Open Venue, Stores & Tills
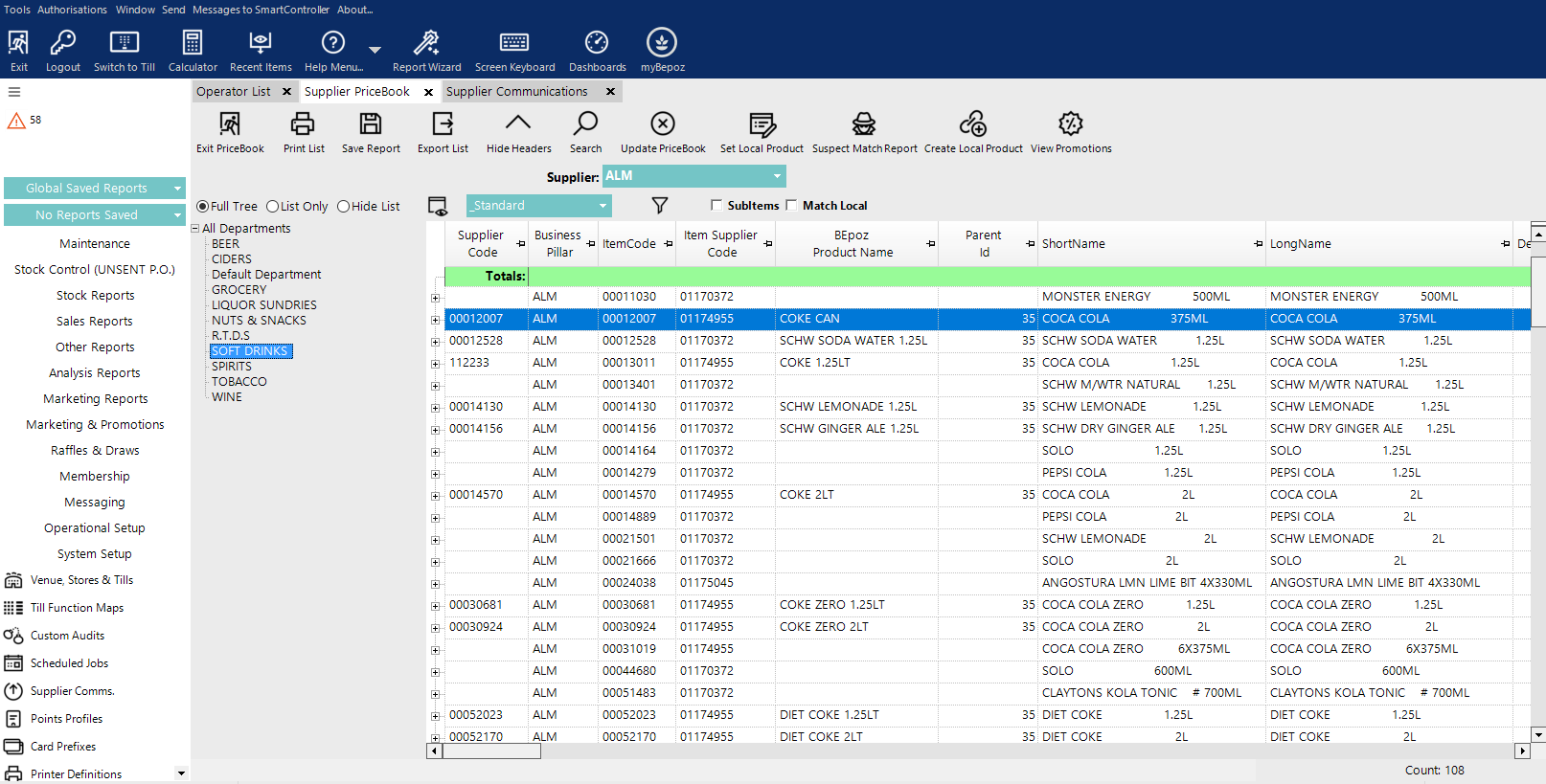Screen dimensions: 1546x784 pos(81,580)
